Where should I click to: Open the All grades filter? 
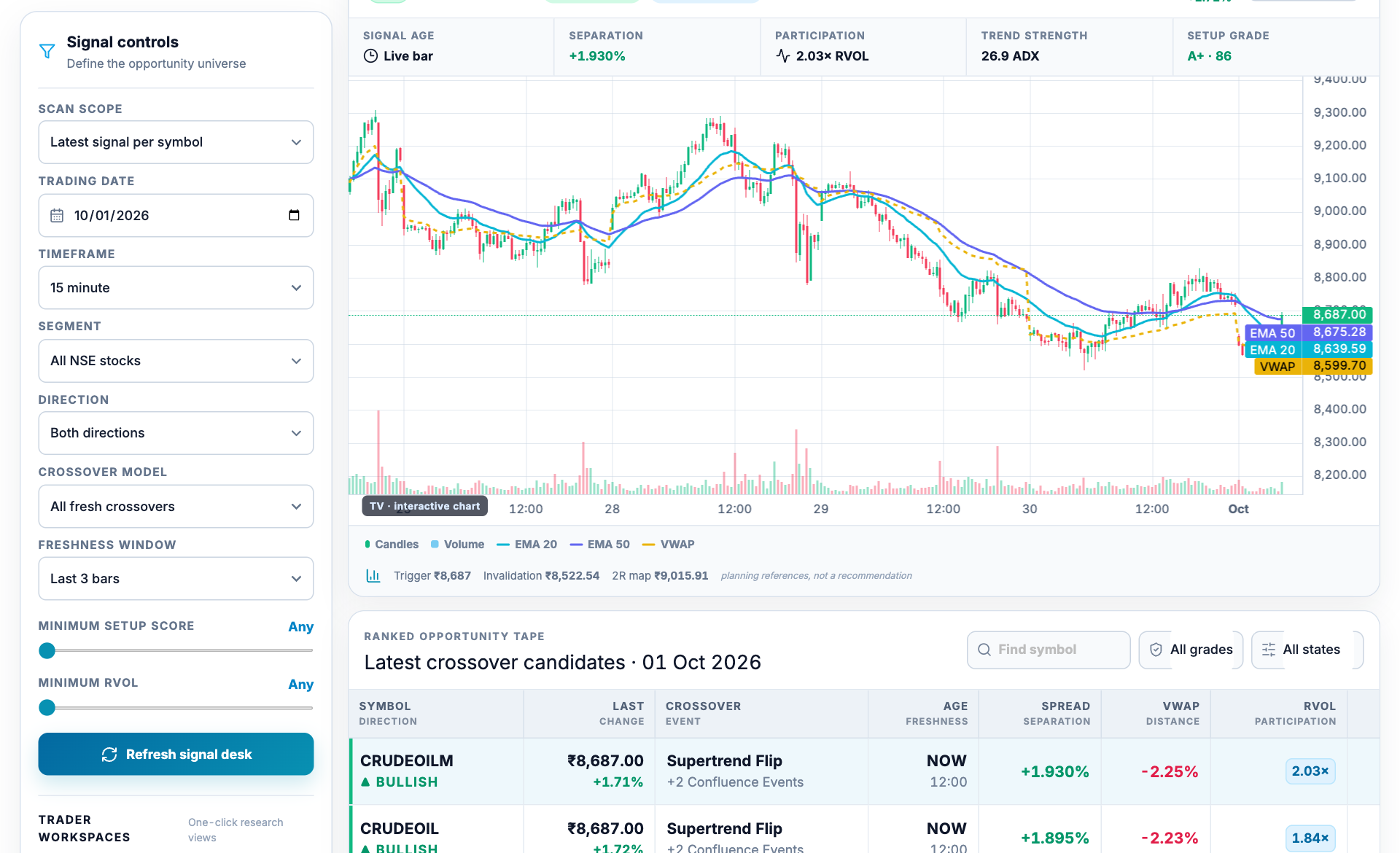[x=1191, y=650]
